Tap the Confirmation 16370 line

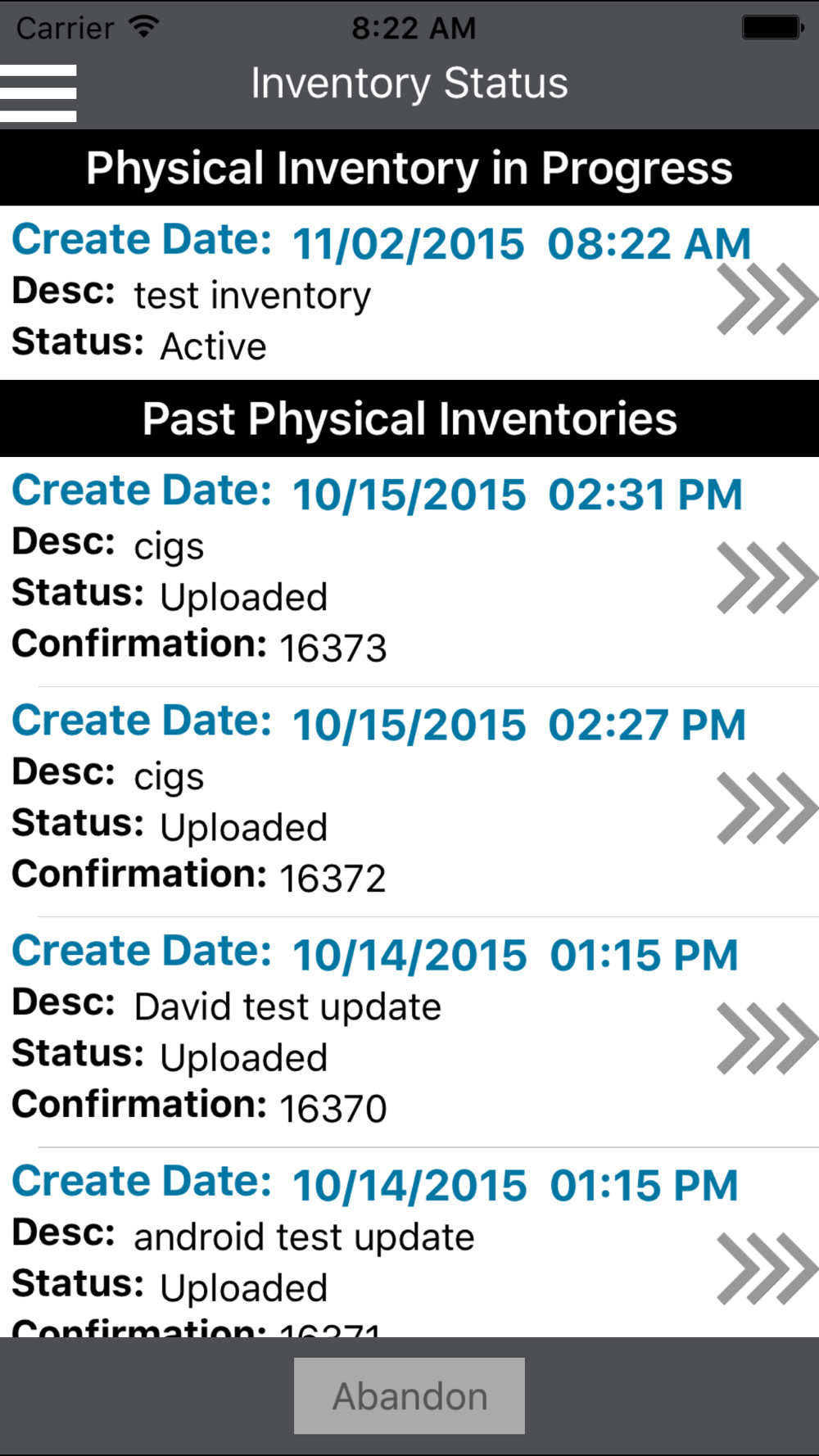coord(199,1106)
